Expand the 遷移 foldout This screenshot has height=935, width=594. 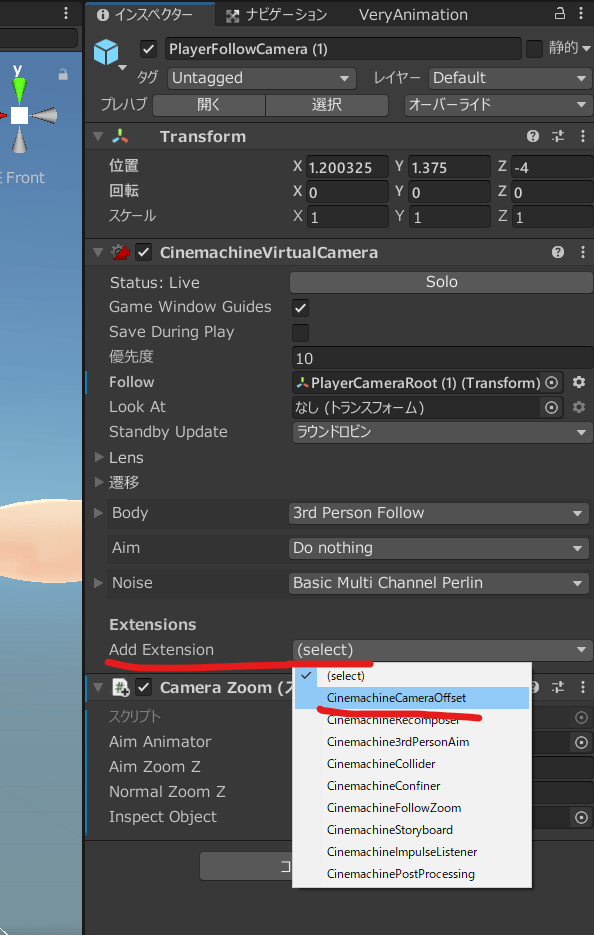pos(99,482)
